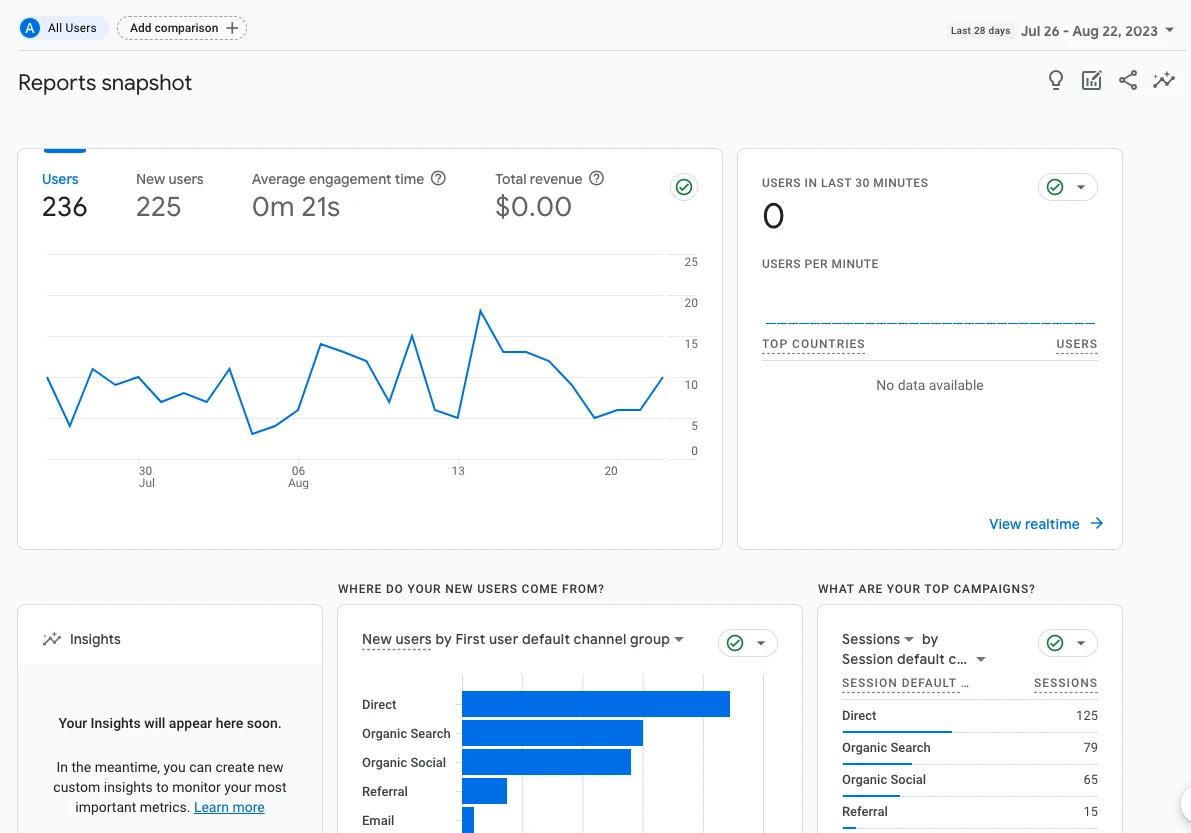This screenshot has height=833, width=1191.
Task: Open data quality dropdown on realtime card
Action: click(1080, 187)
